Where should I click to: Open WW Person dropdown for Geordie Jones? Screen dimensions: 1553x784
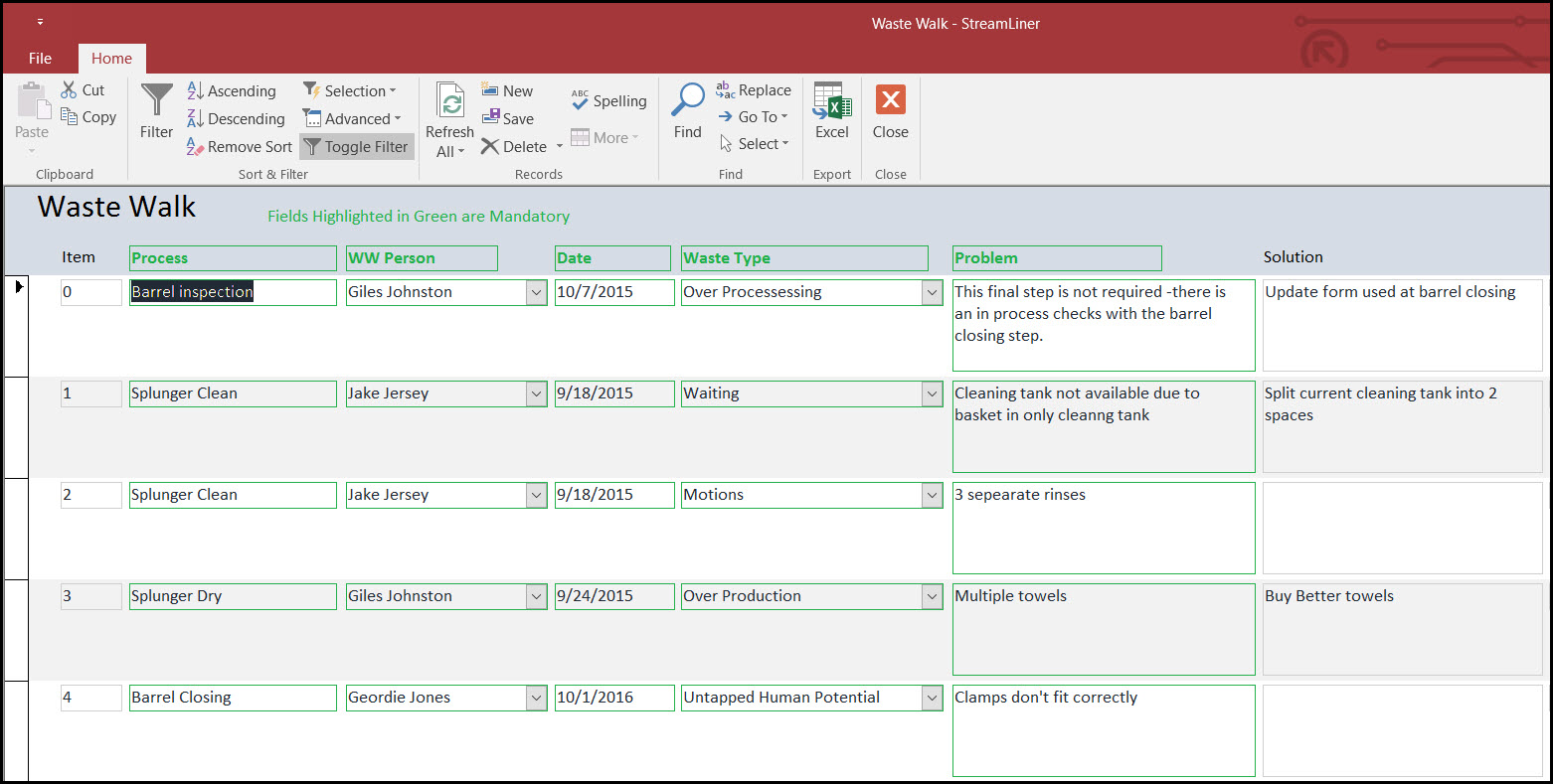[x=536, y=699]
